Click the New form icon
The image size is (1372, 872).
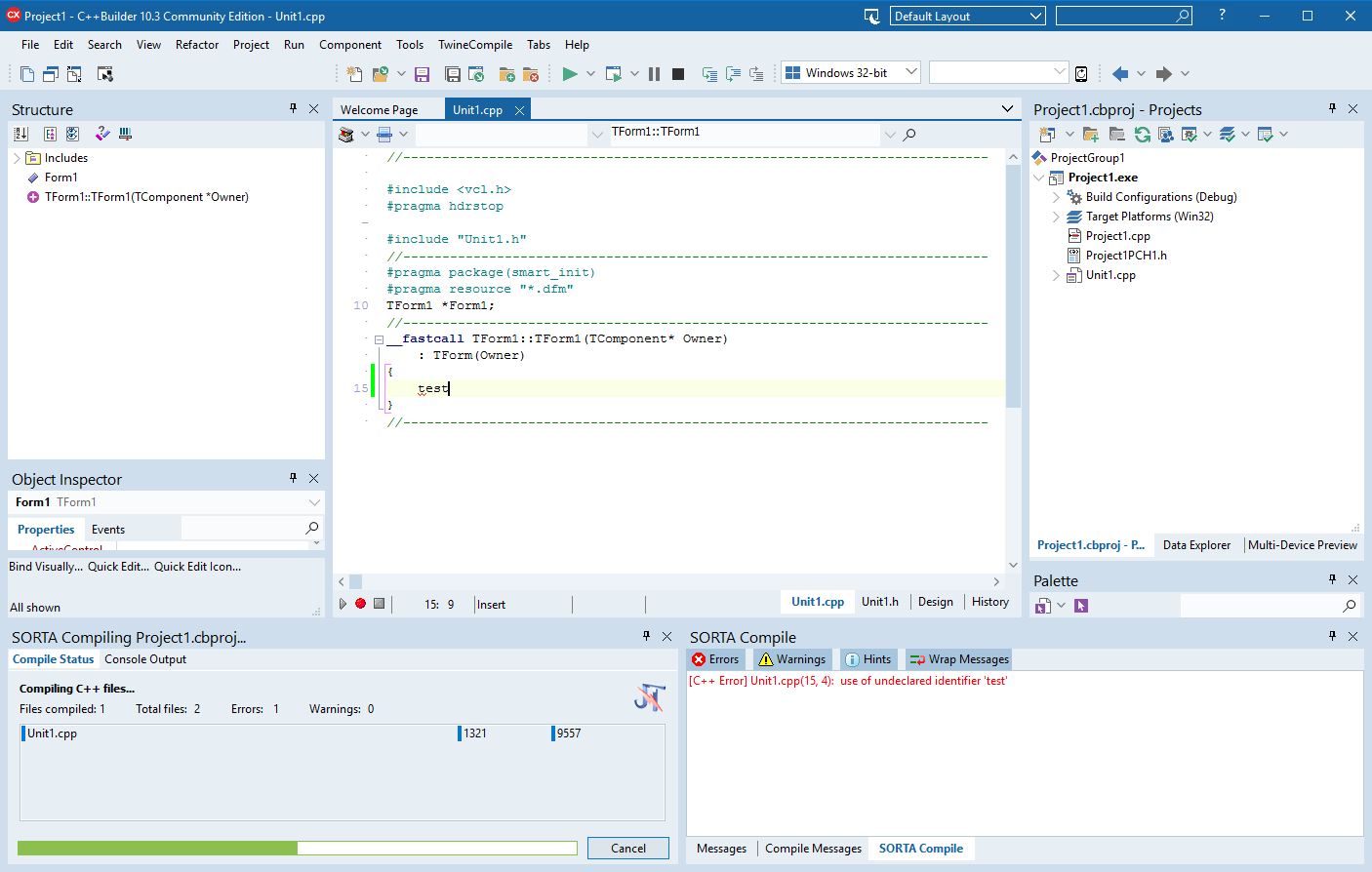click(x=105, y=74)
